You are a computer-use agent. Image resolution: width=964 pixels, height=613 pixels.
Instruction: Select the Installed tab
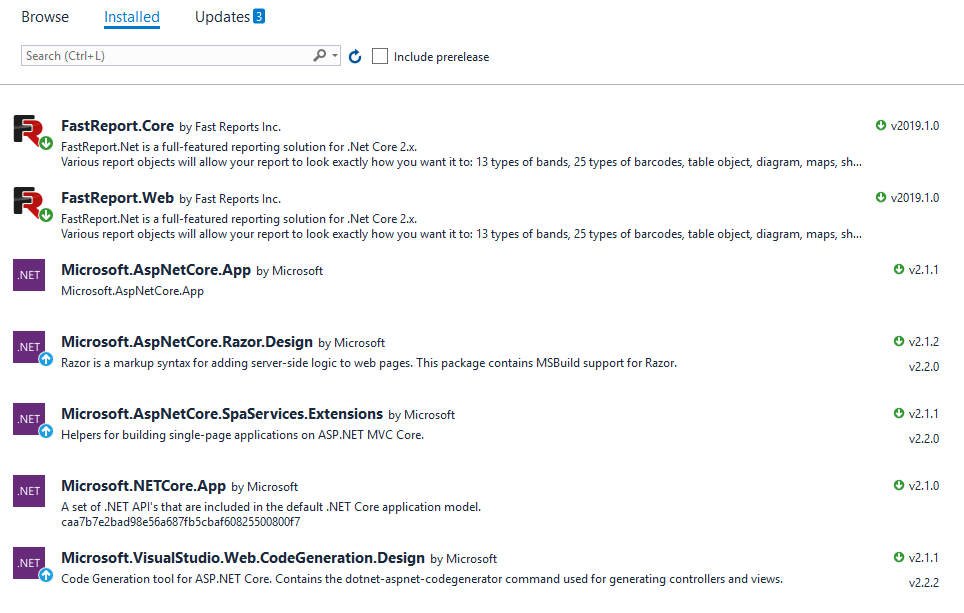[x=132, y=17]
